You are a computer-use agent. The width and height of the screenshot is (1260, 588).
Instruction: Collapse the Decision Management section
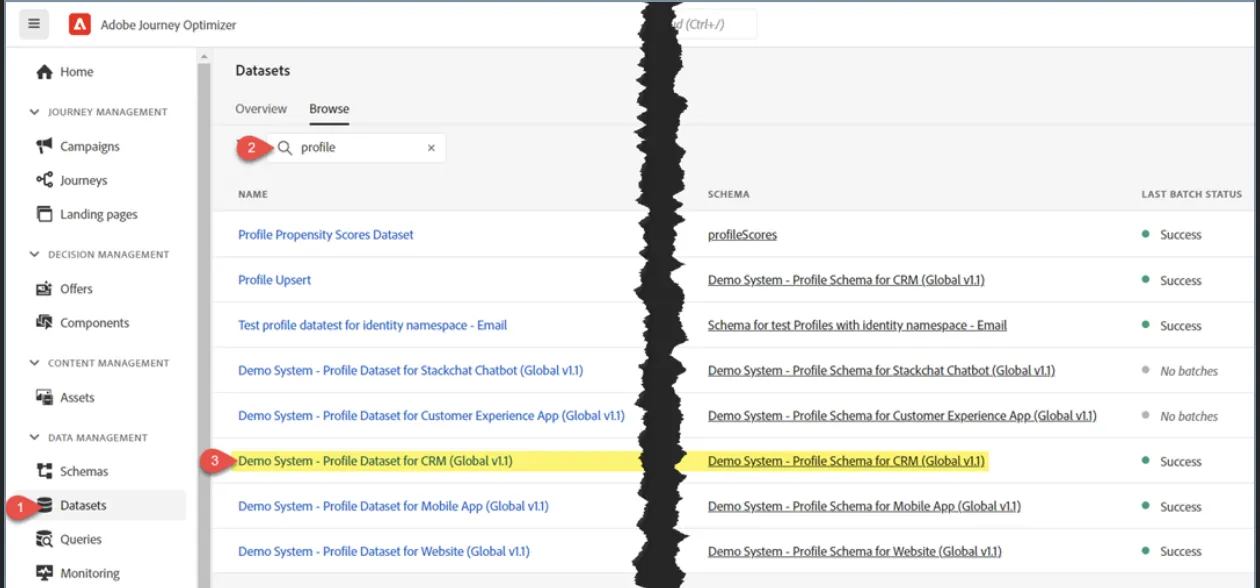coord(35,255)
